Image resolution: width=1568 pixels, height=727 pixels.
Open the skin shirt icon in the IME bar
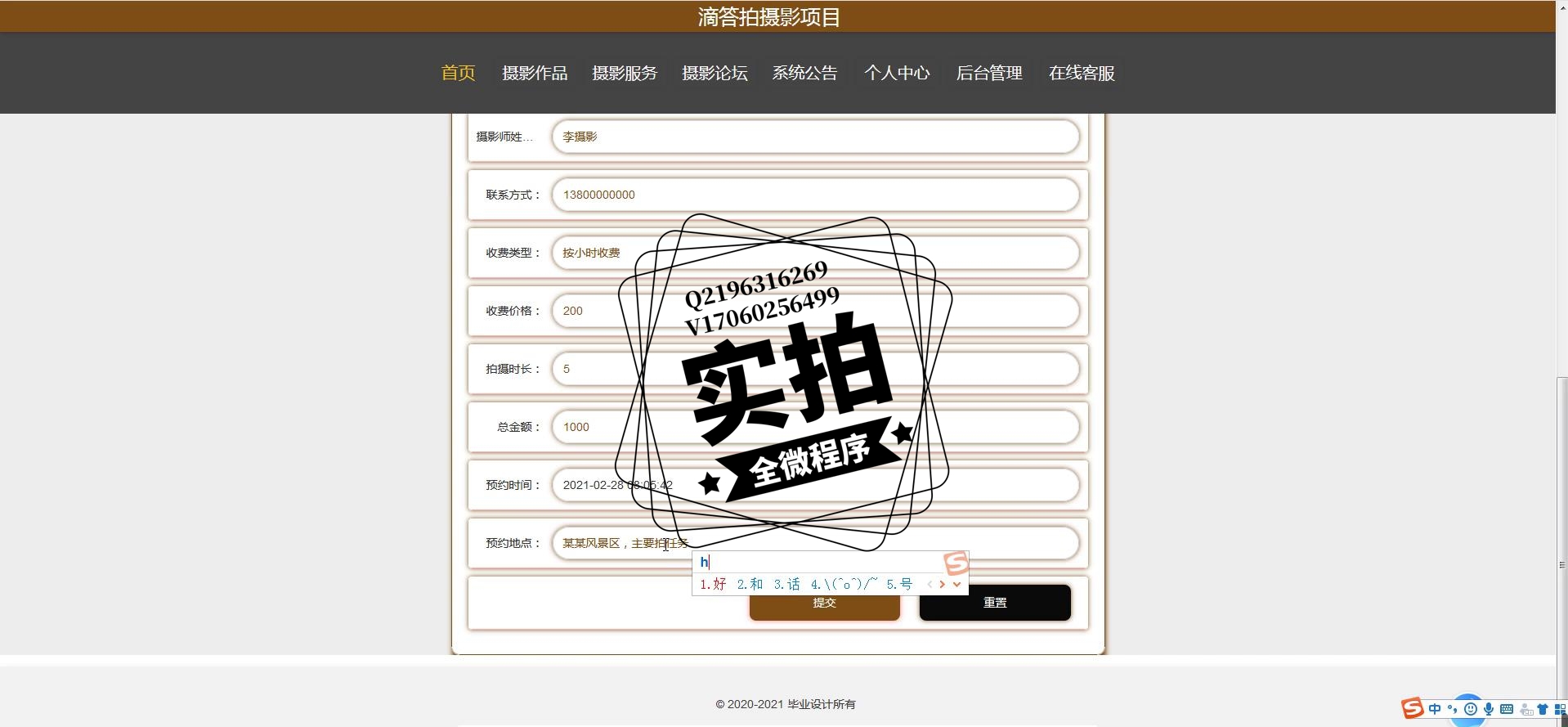pos(1543,709)
